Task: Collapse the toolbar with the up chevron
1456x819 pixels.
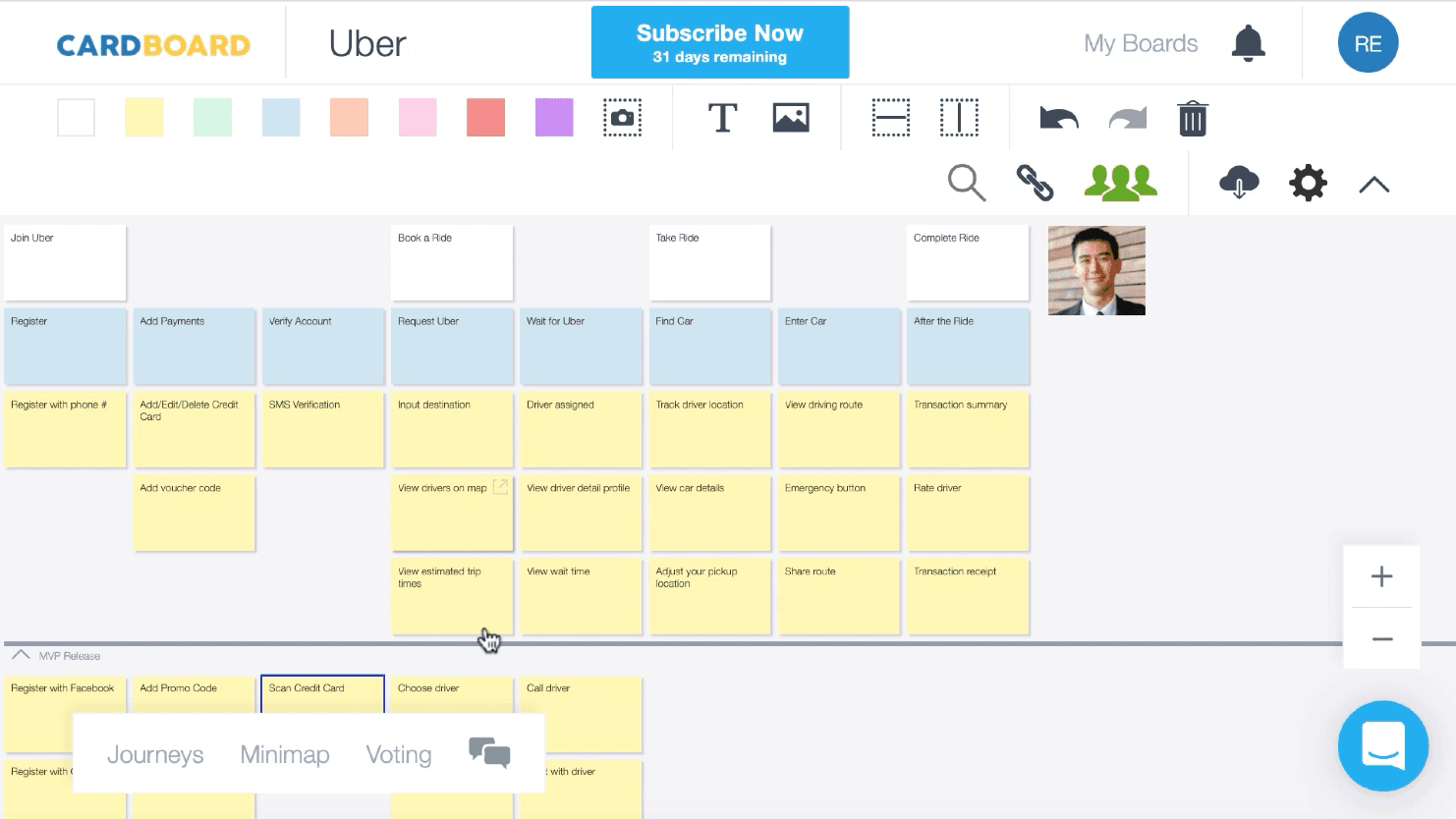Action: [1373, 185]
